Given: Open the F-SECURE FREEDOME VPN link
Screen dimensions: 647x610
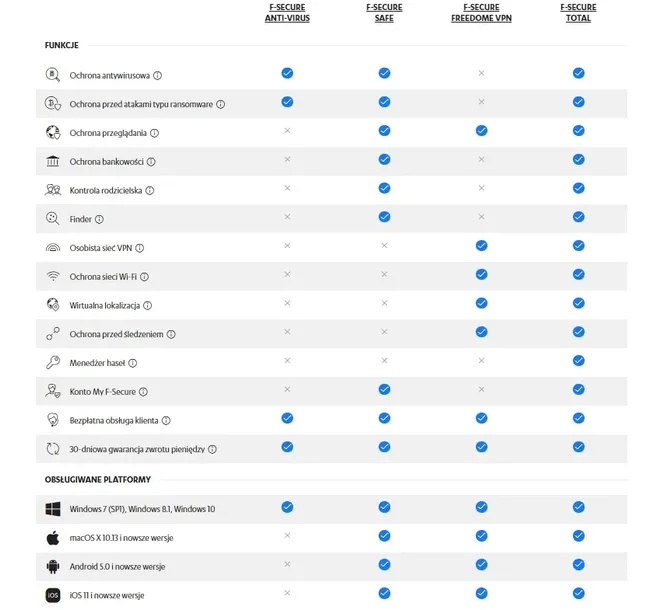Looking at the screenshot, I should (x=481, y=13).
